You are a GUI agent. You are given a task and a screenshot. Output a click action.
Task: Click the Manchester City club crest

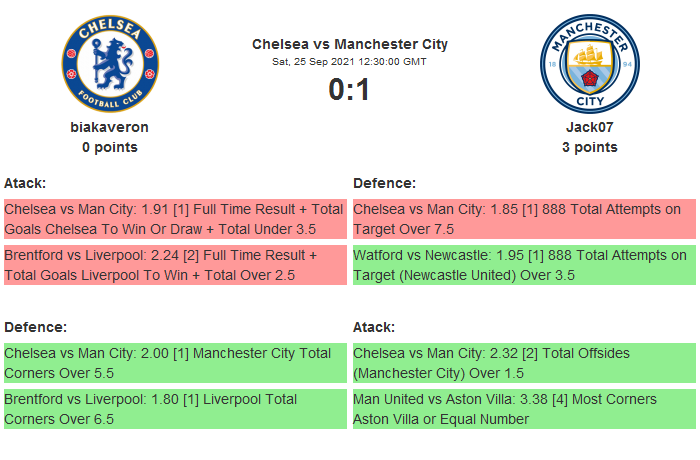(x=589, y=64)
